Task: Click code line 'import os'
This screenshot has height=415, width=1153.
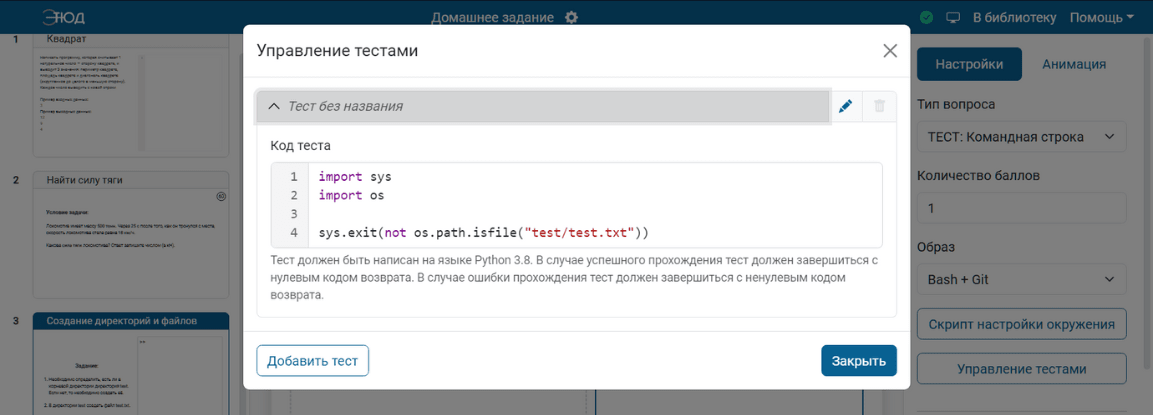Action: 351,196
